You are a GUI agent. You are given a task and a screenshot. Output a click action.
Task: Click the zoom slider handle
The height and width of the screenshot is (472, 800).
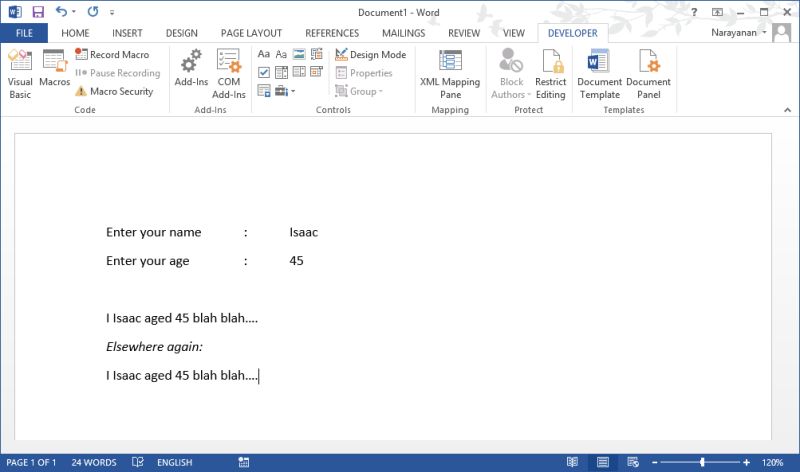point(703,462)
